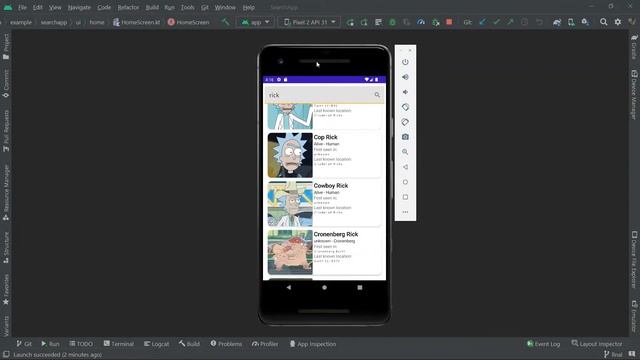640x360 pixels.
Task: Click the emulator toolbar overview square icon
Action: coord(405,197)
